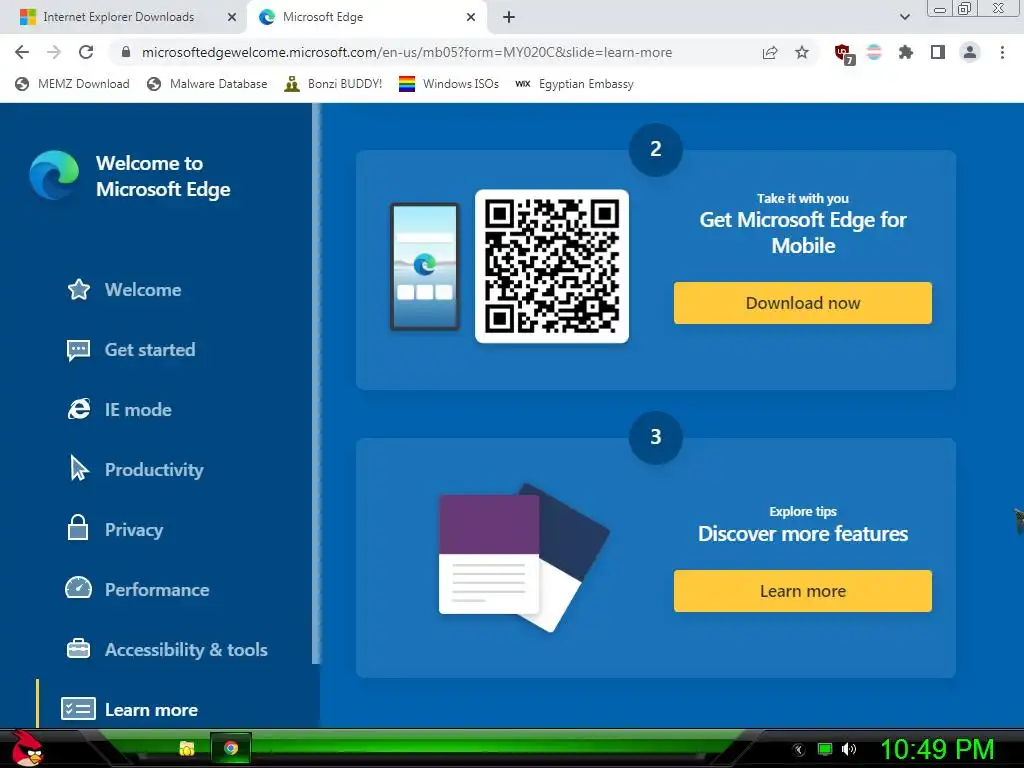Open the Chrome three-dot menu
Screen dimensions: 1024x768
1002,52
